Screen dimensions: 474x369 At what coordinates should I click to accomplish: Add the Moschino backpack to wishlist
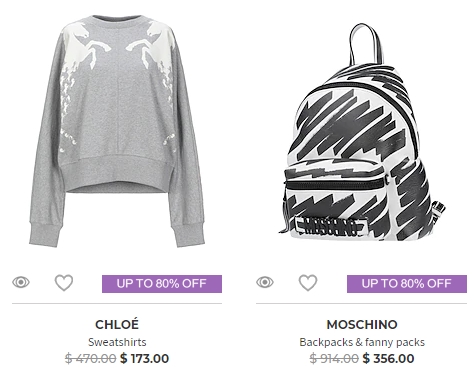308,283
